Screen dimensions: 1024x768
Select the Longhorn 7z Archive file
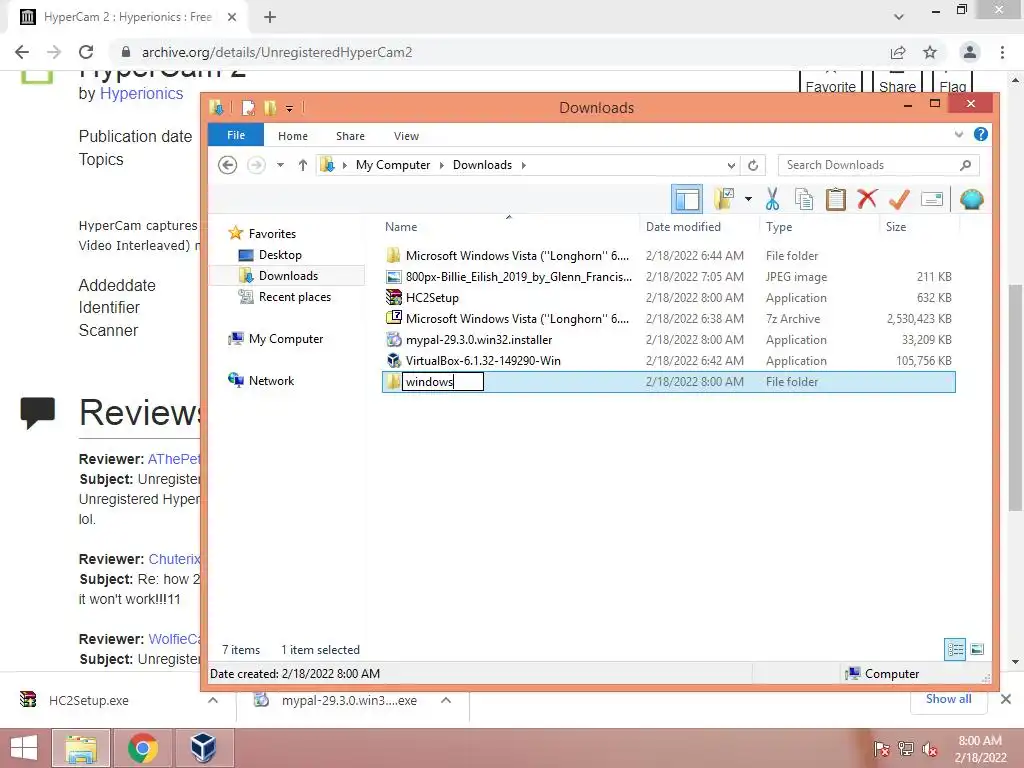click(x=669, y=319)
